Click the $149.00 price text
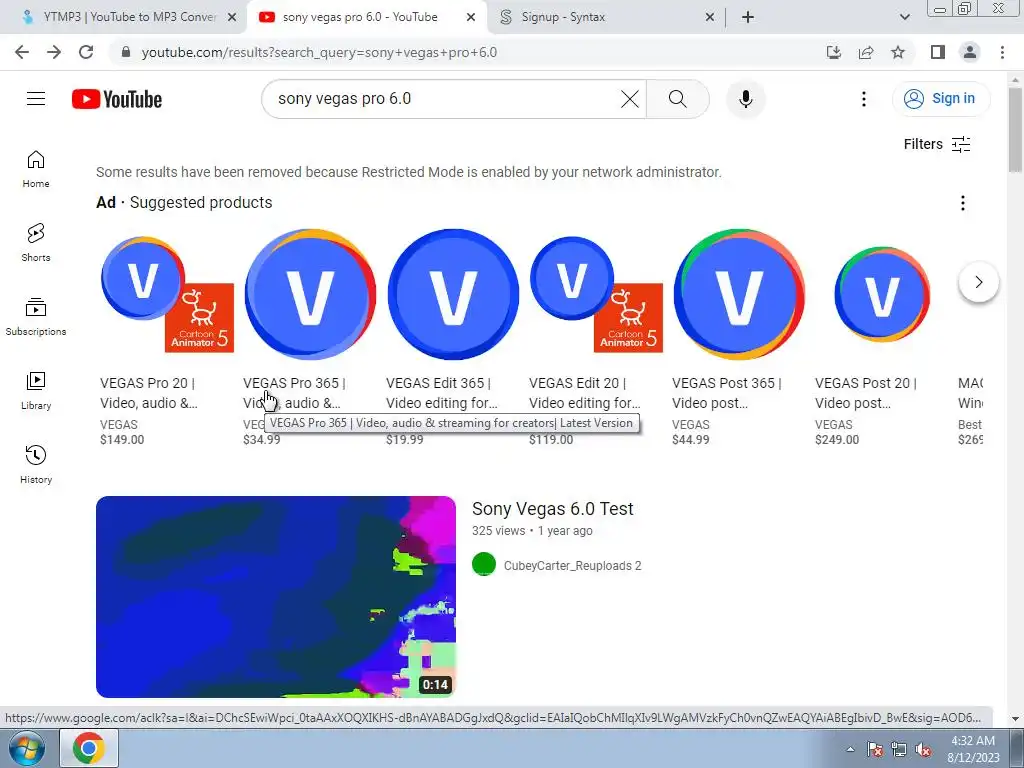1024x768 pixels. (122, 440)
